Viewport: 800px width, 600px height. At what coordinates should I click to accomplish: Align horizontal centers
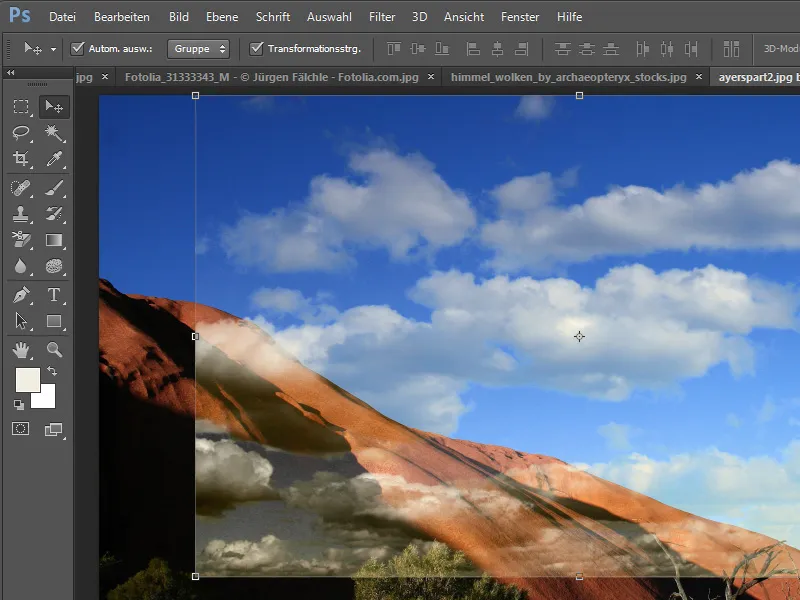tap(497, 49)
